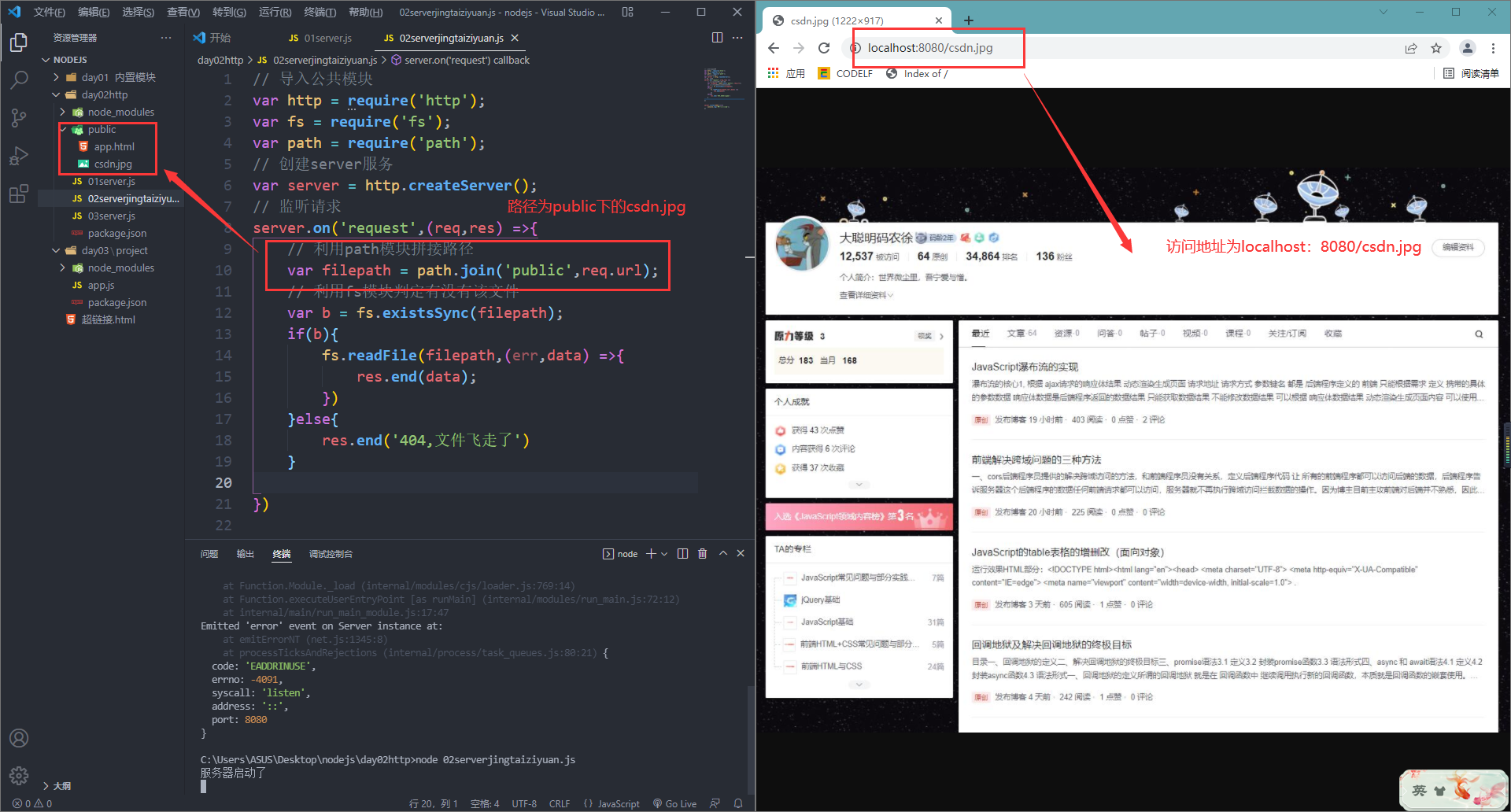Open the Chrome profile avatar menu
The image size is (1511, 812).
pyautogui.click(x=1468, y=48)
